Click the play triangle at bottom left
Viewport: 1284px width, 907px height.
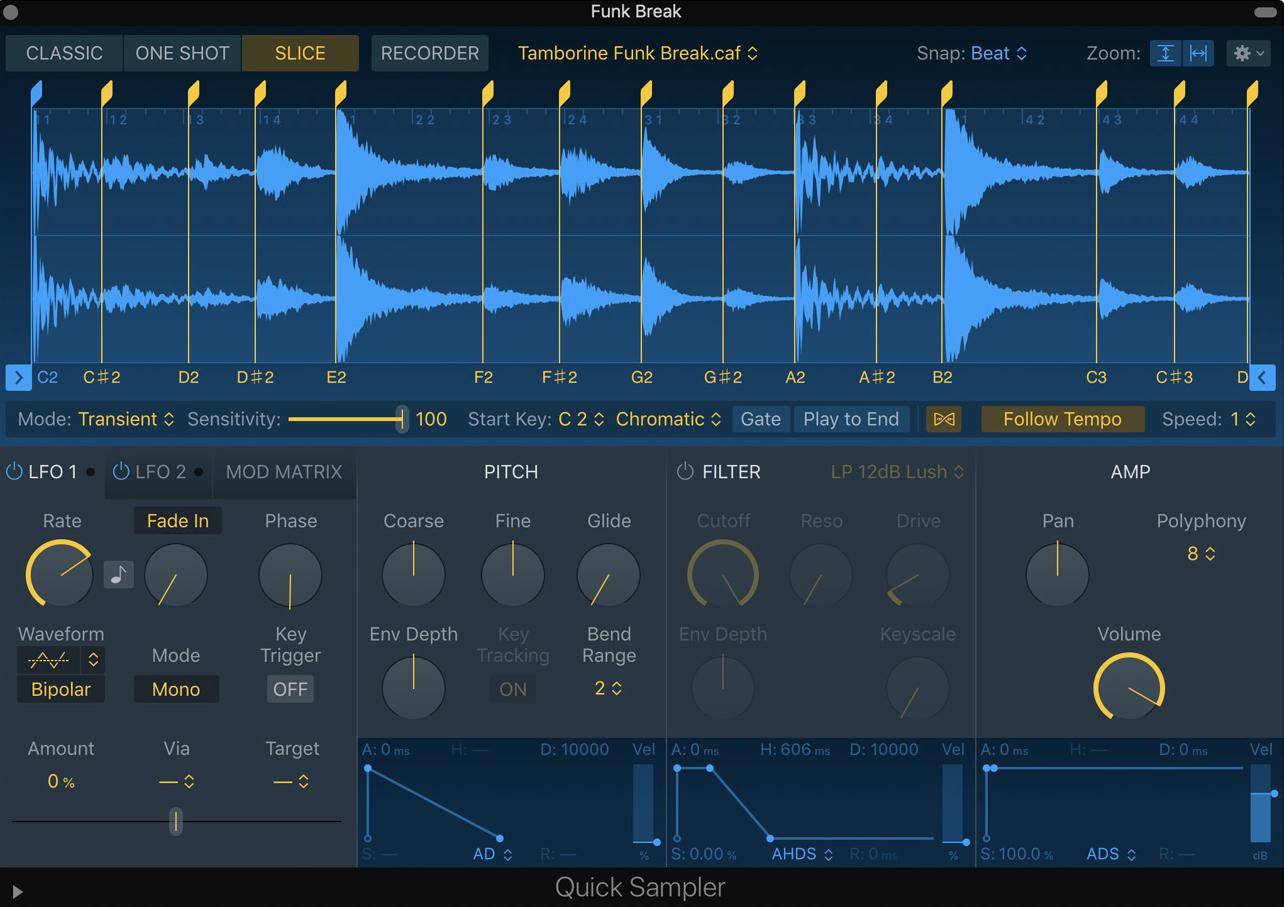(17, 890)
